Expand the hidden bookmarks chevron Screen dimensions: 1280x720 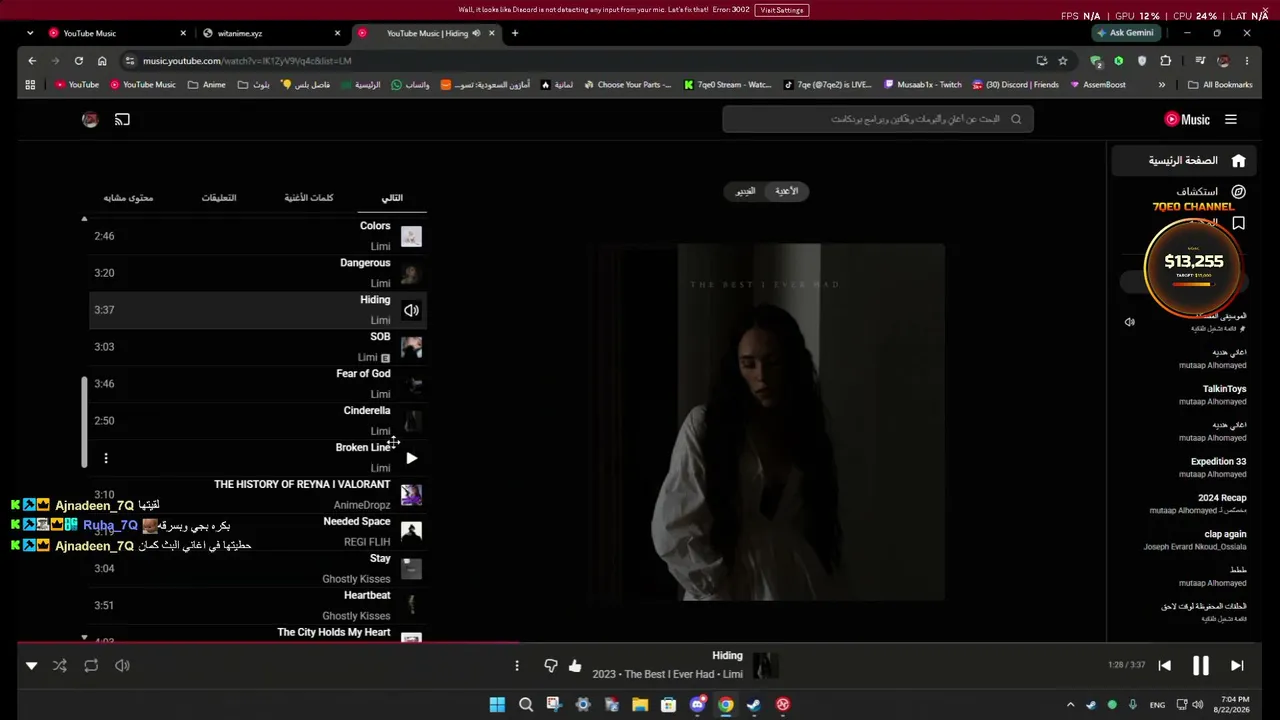(x=1162, y=85)
